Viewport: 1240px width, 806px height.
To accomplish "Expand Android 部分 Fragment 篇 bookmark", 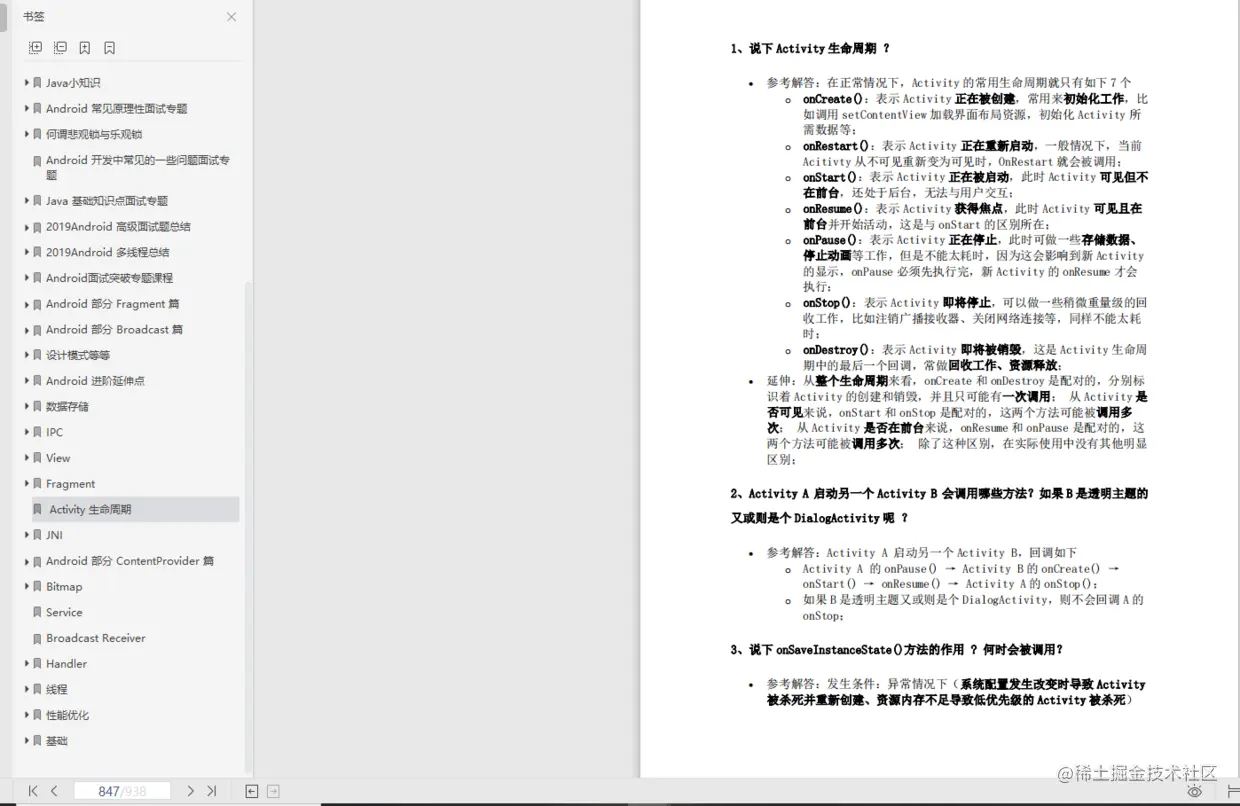I will click(x=27, y=304).
